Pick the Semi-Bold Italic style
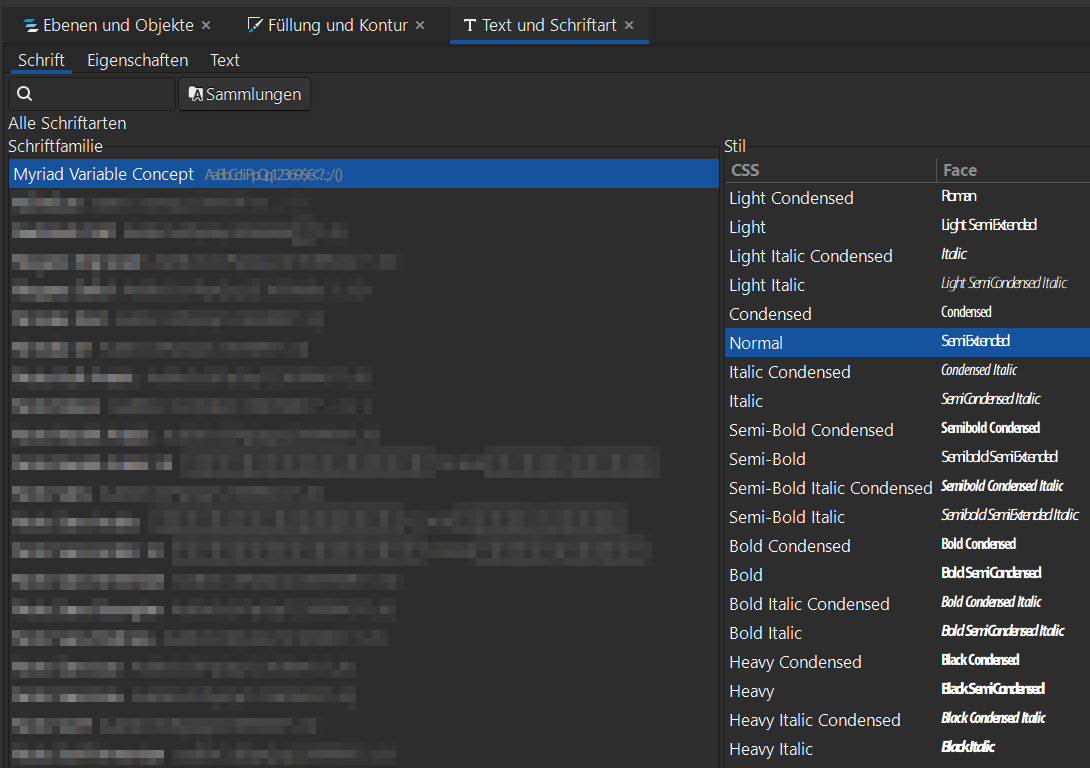 click(x=907, y=517)
